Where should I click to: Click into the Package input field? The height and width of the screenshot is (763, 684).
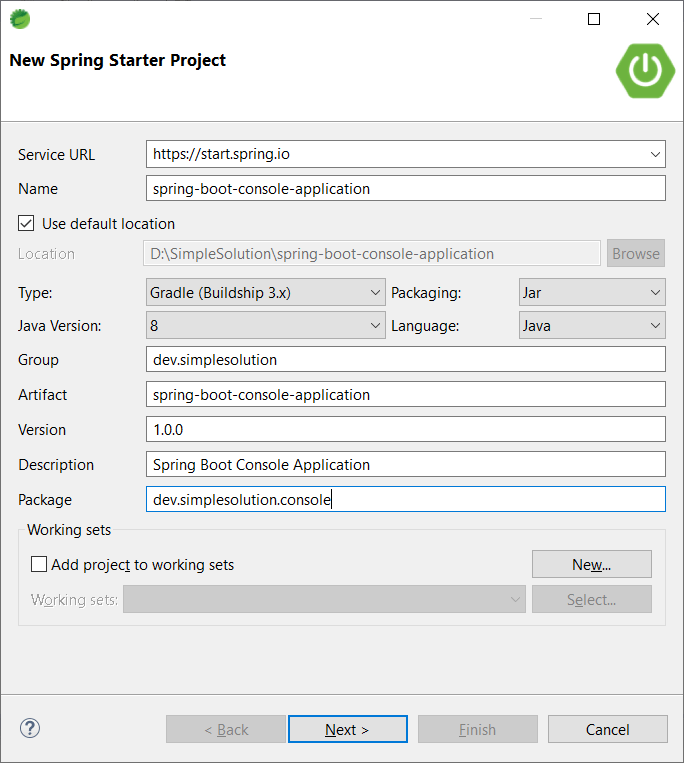[x=406, y=500]
